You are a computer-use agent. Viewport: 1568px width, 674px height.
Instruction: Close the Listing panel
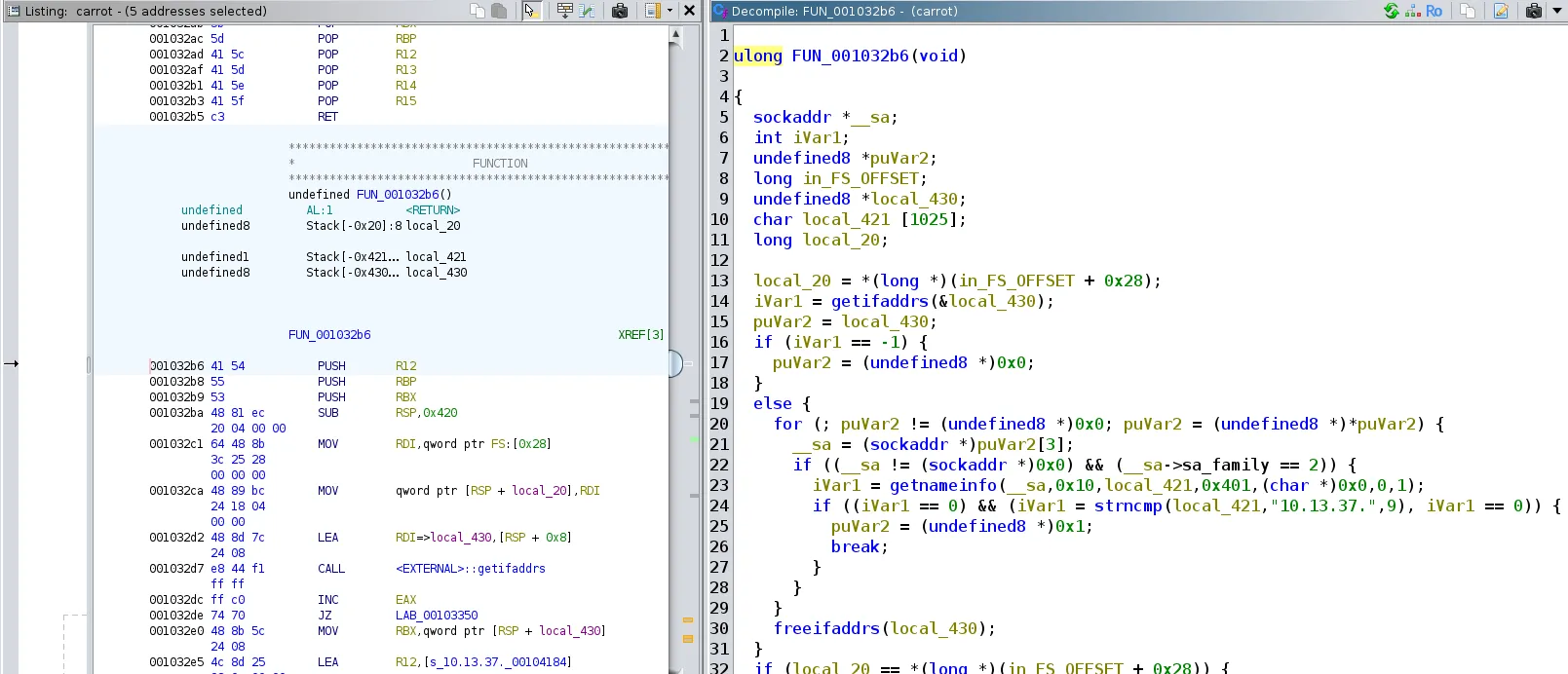689,11
